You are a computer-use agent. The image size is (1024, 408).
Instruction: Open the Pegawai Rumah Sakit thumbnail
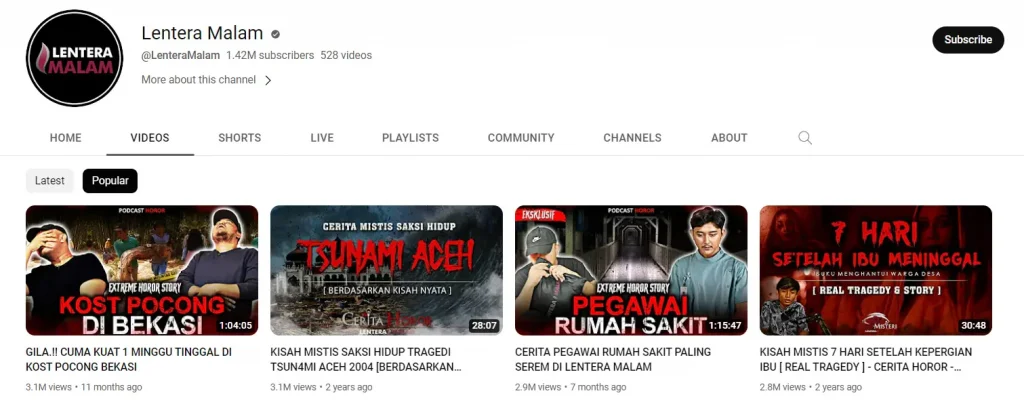click(631, 270)
